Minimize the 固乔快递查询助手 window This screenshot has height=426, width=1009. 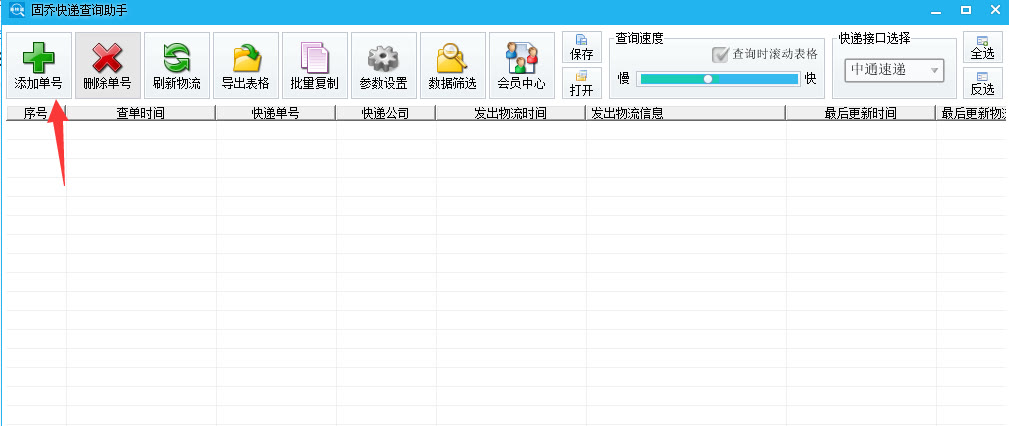937,10
